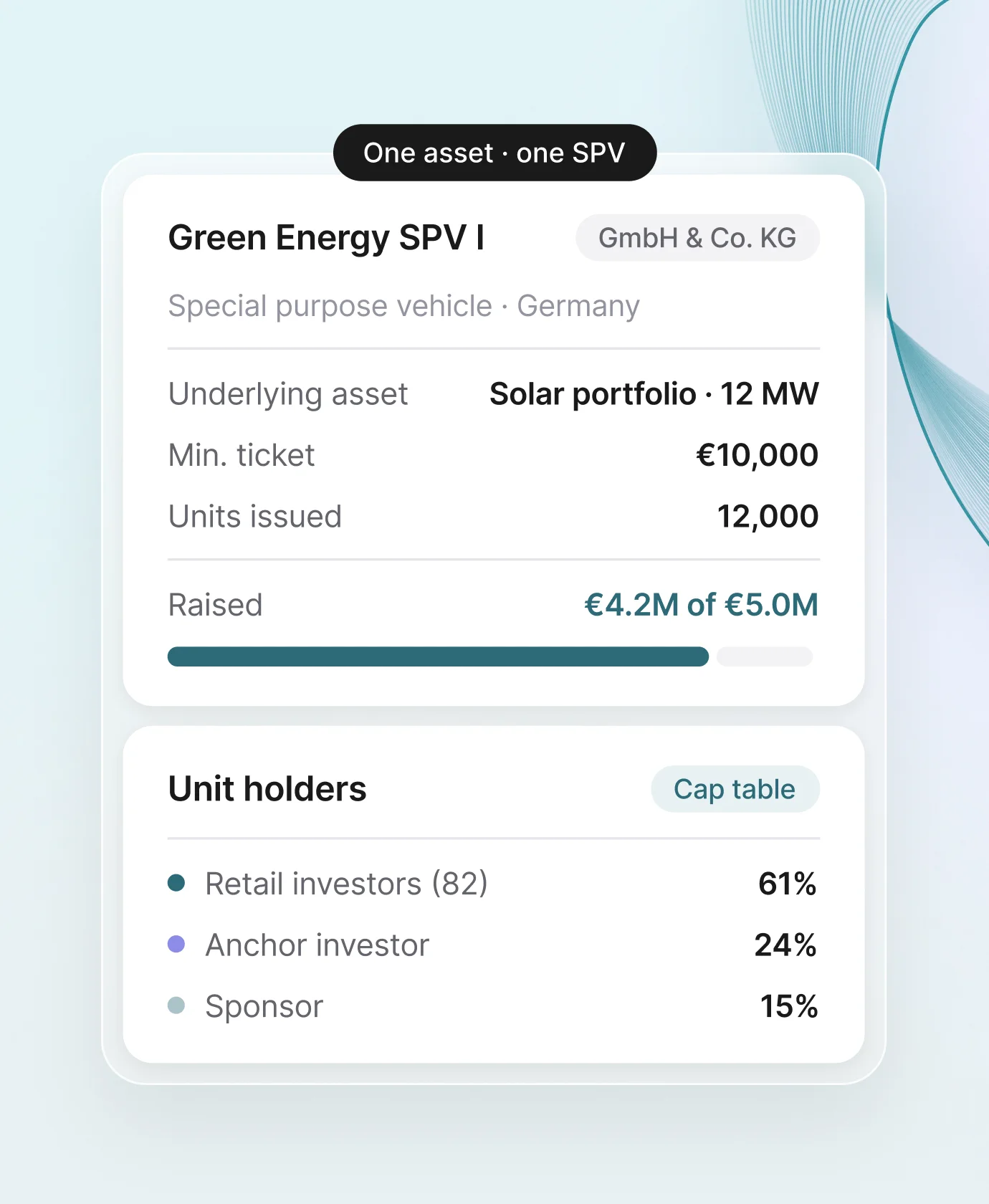Click the "61%" retail share value
989x1204 pixels.
click(788, 884)
